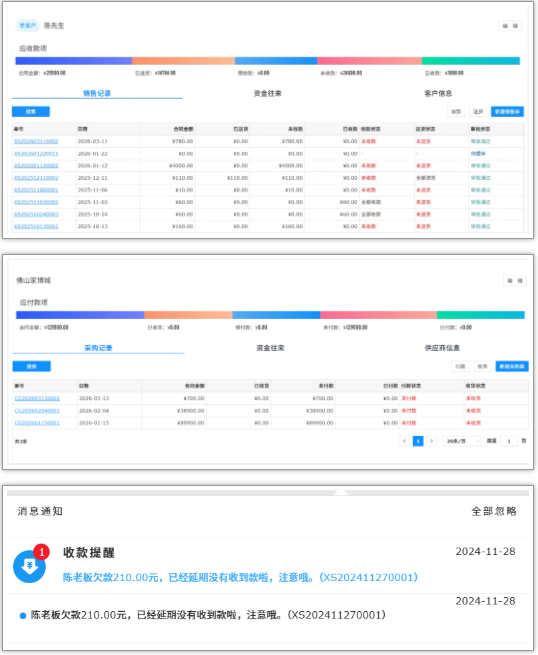Image resolution: width=538 pixels, height=655 pixels.
Task: Click the 消息通知 heading
Action: [x=40, y=511]
